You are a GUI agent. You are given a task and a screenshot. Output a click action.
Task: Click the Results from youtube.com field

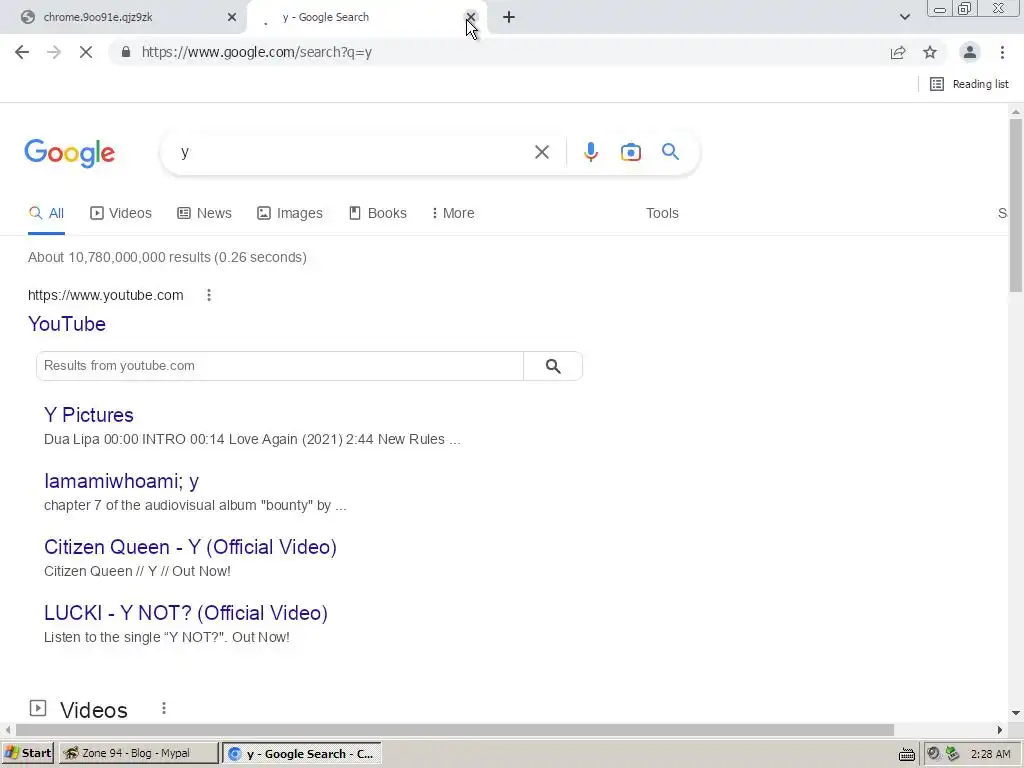pyautogui.click(x=280, y=366)
